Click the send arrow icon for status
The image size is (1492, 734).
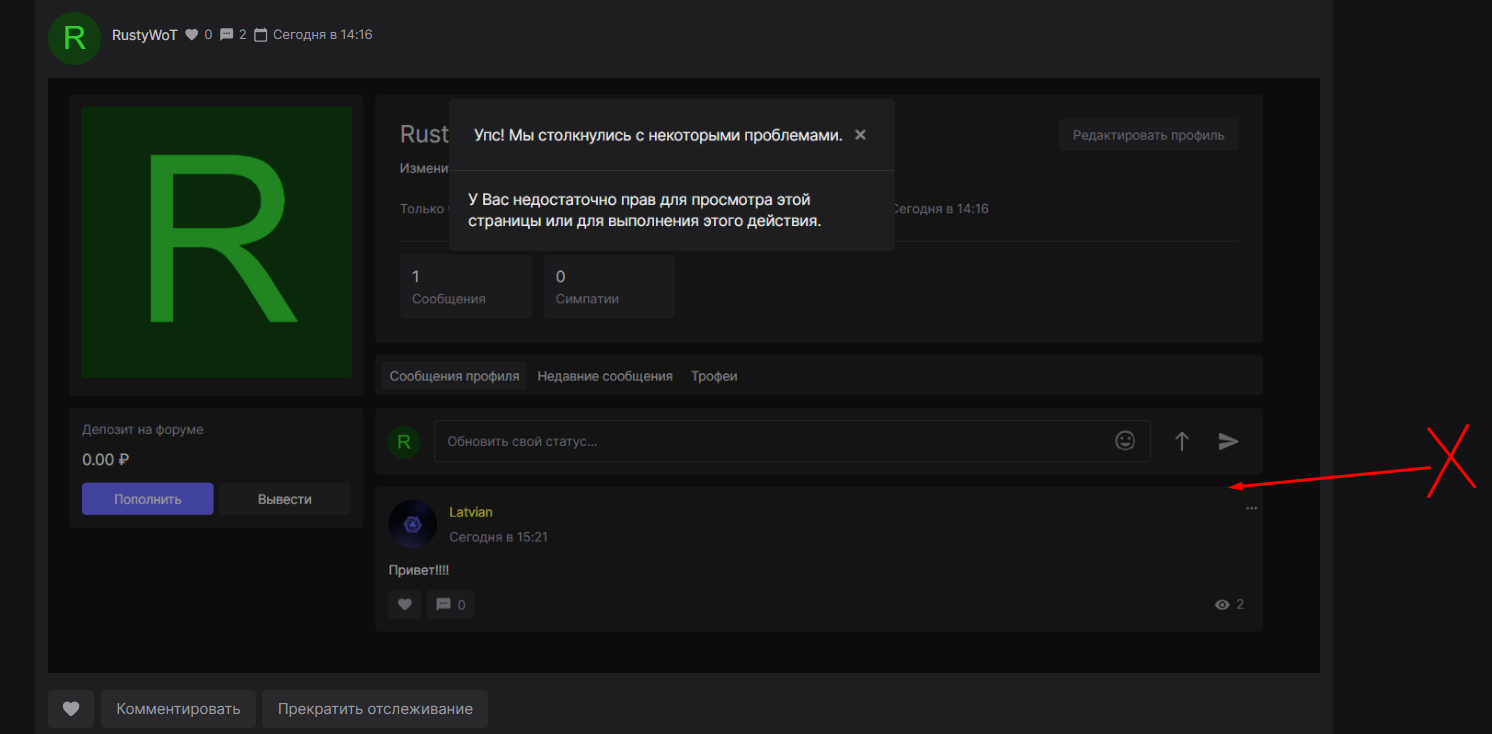[x=1228, y=441]
